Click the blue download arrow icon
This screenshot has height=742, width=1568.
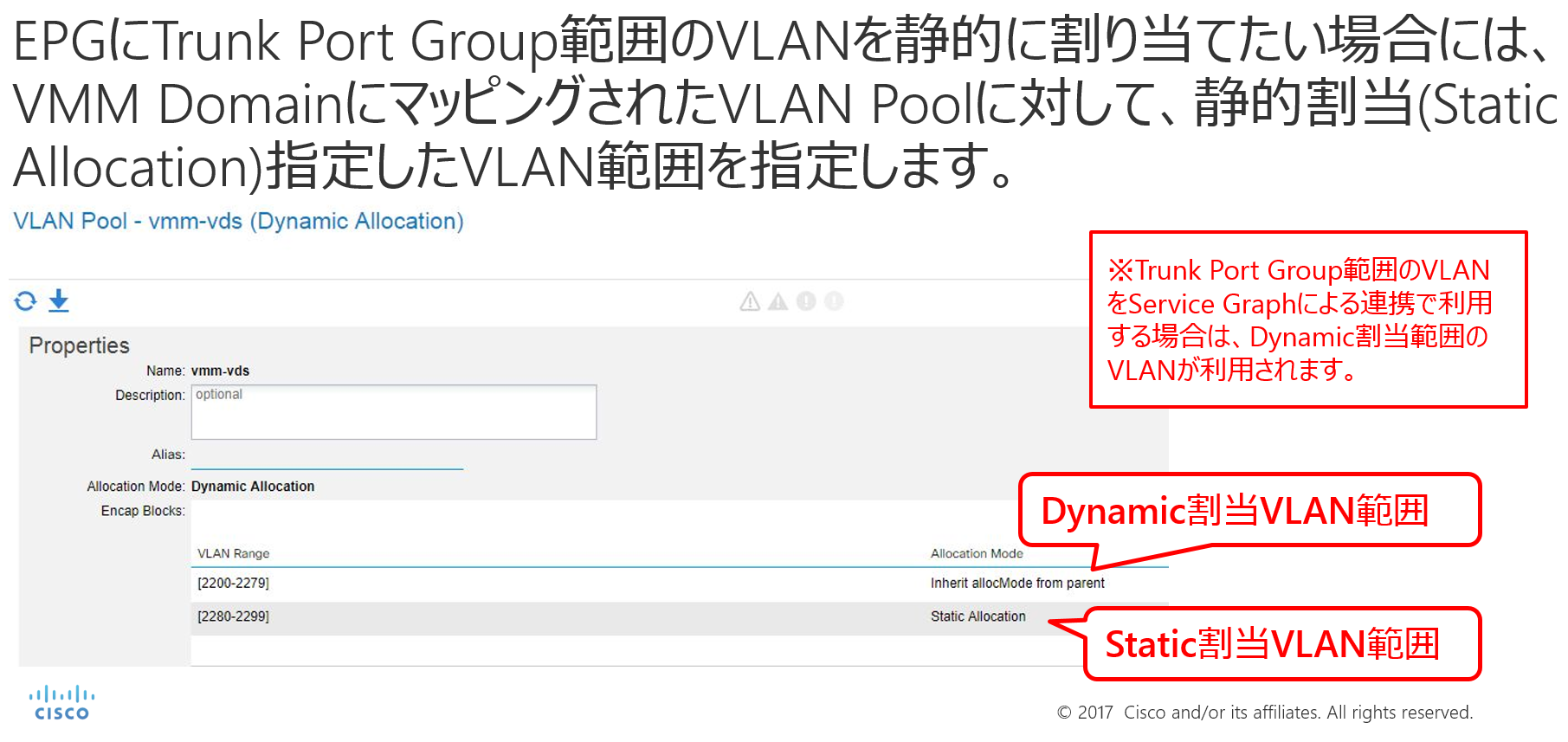click(x=58, y=300)
